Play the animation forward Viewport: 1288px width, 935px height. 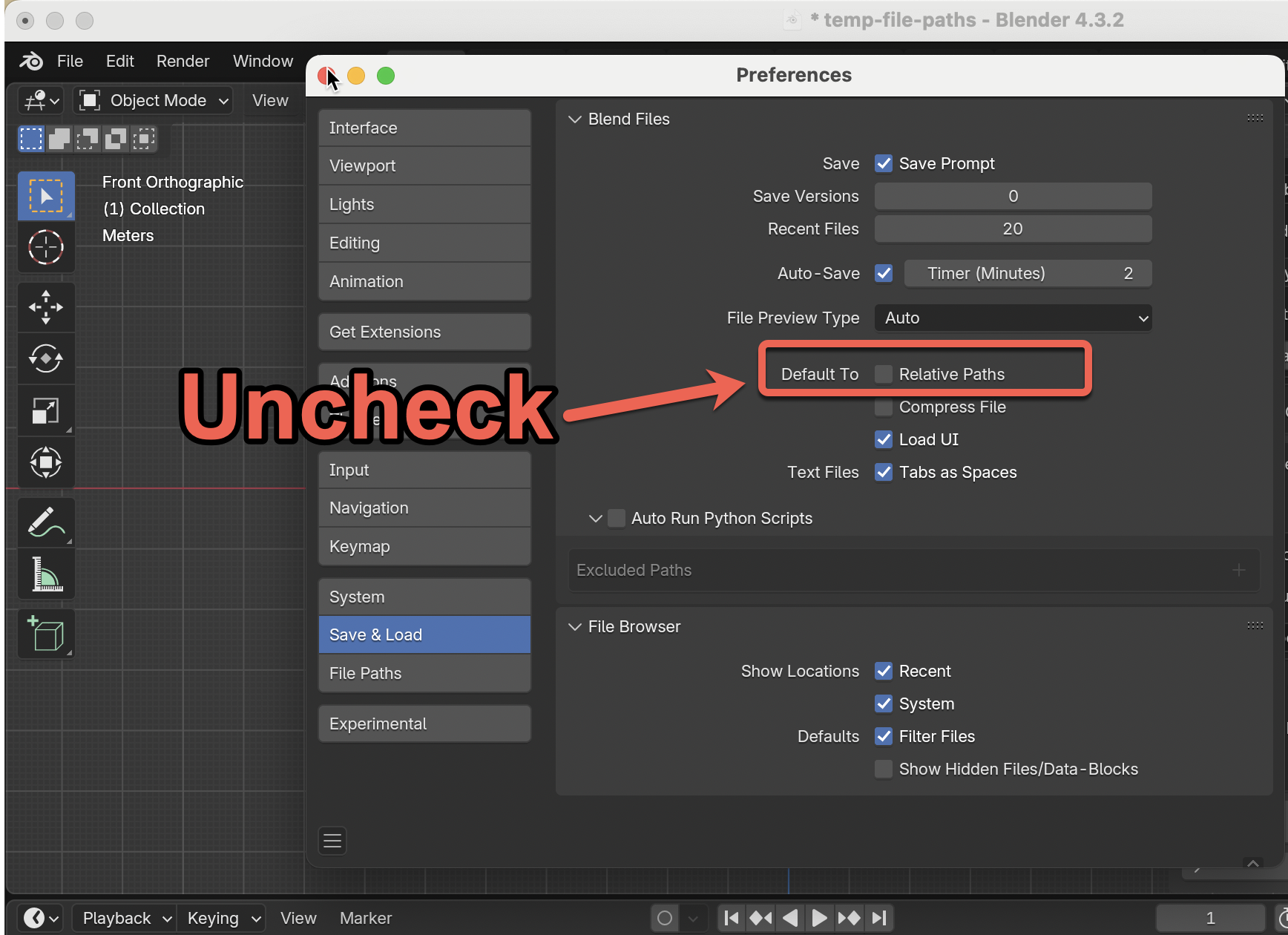click(819, 918)
